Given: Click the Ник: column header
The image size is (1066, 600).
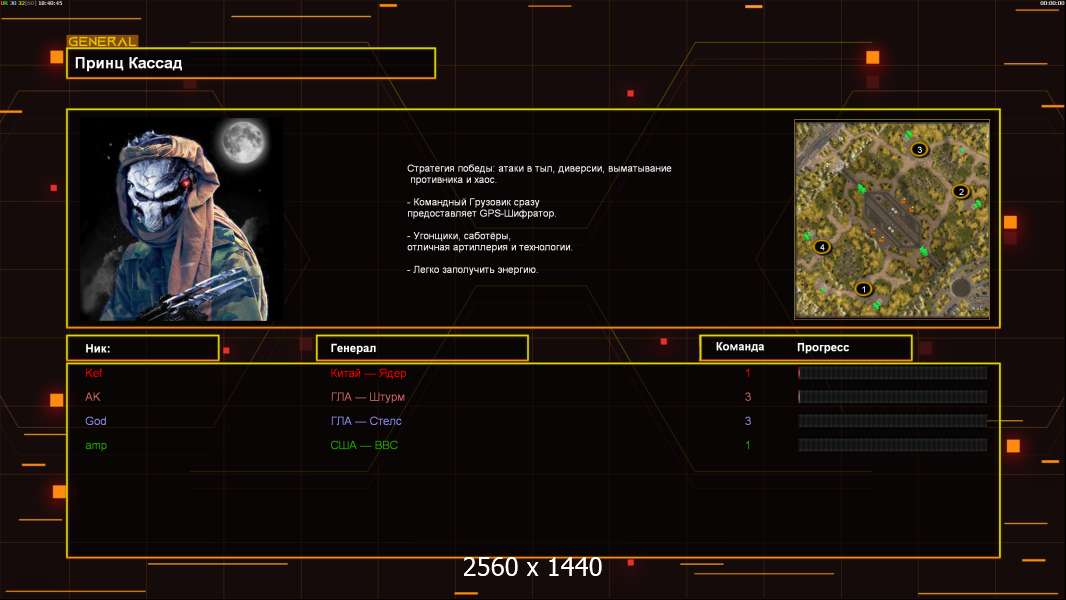Looking at the screenshot, I should [142, 348].
